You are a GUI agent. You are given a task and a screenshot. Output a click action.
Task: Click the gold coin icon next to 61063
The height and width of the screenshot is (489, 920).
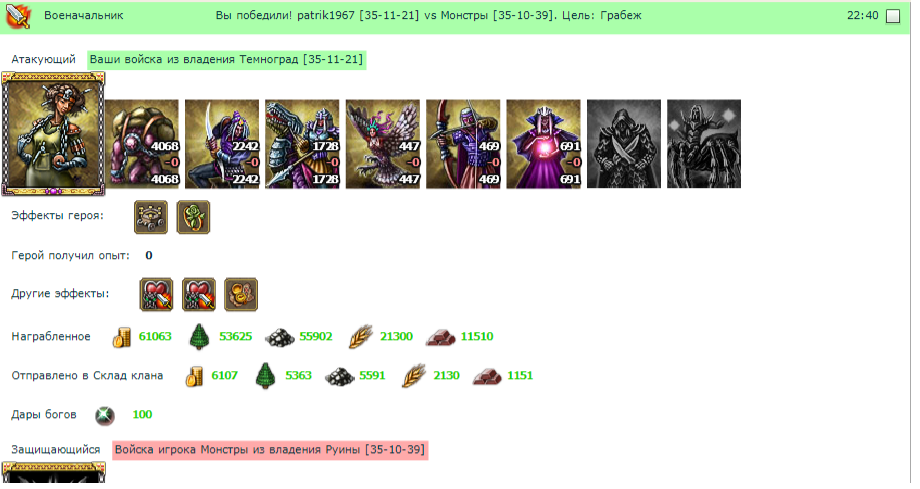122,337
